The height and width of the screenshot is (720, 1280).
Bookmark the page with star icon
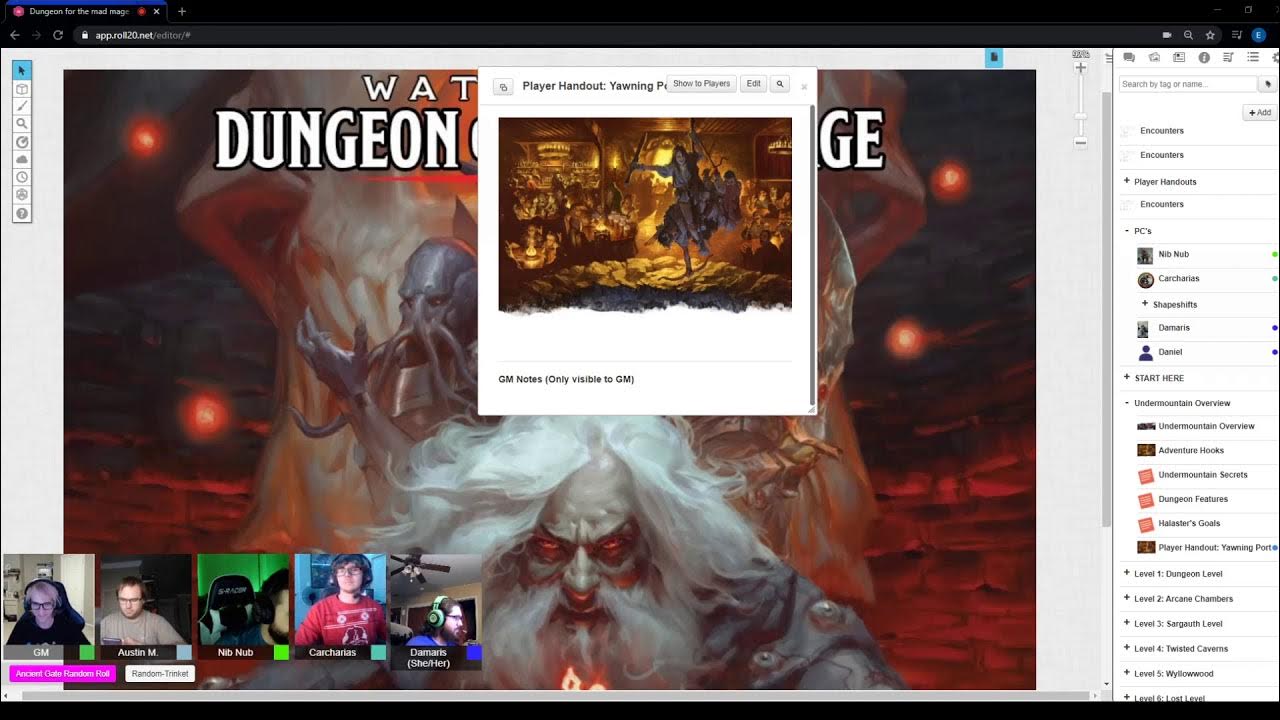point(1210,35)
